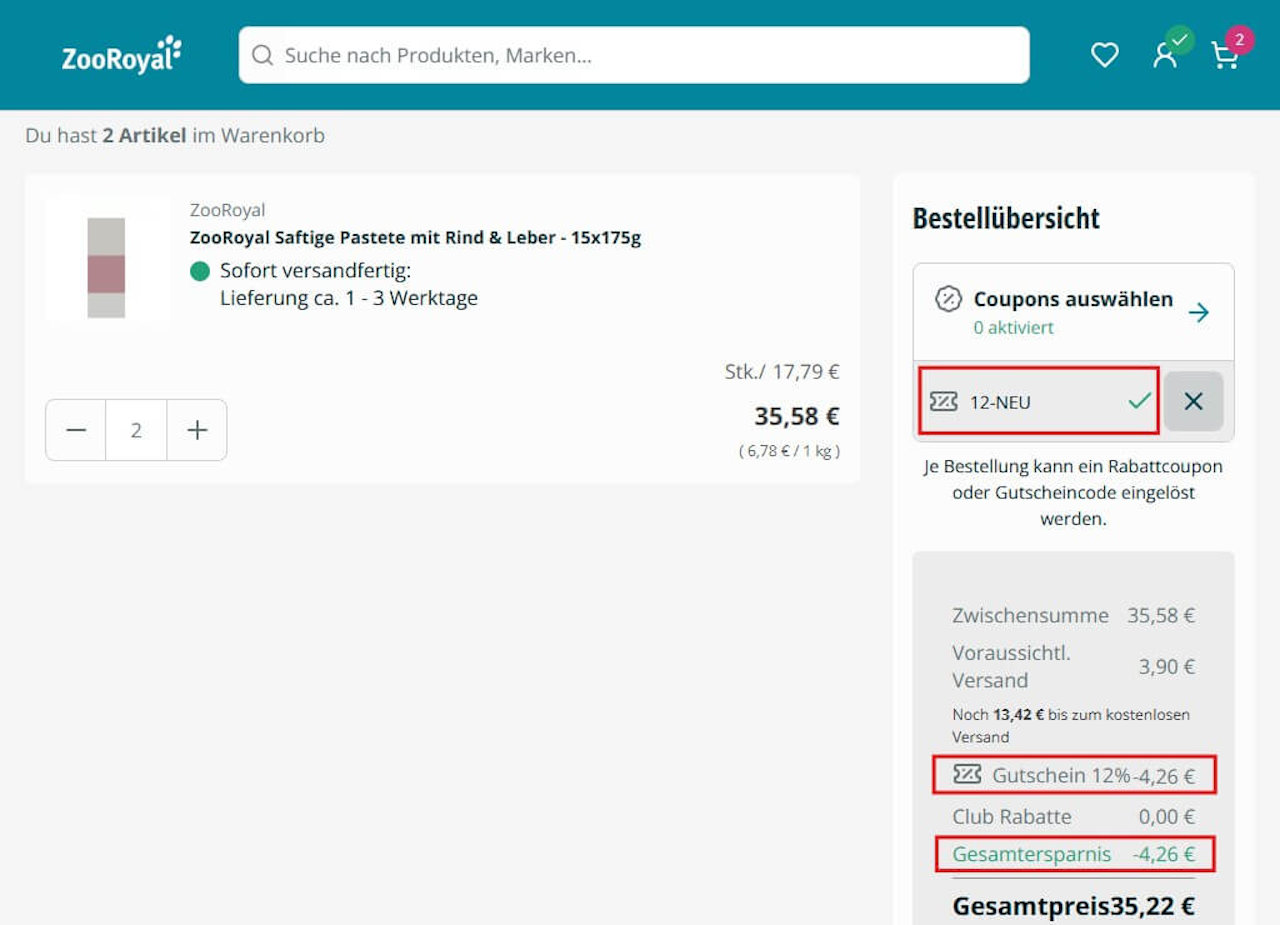
Task: Click the percent coupon badge icon
Action: click(x=948, y=299)
